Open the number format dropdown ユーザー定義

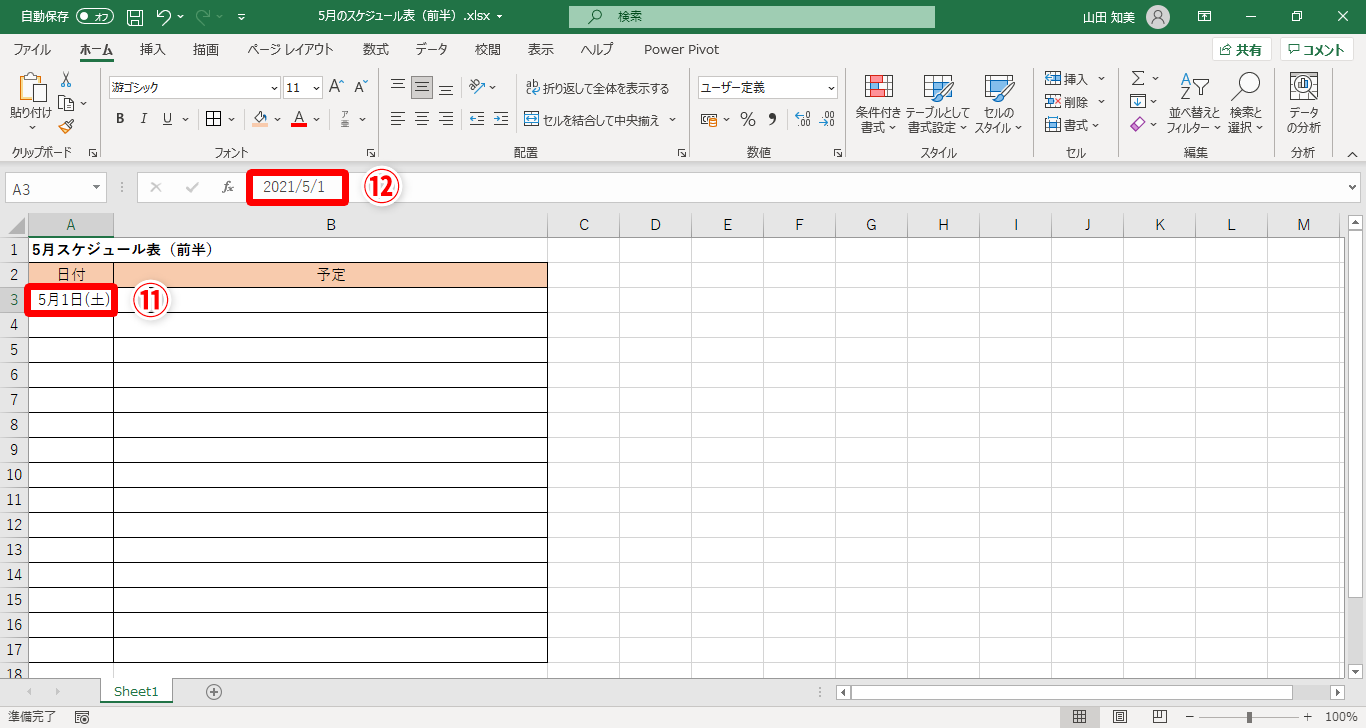(831, 88)
